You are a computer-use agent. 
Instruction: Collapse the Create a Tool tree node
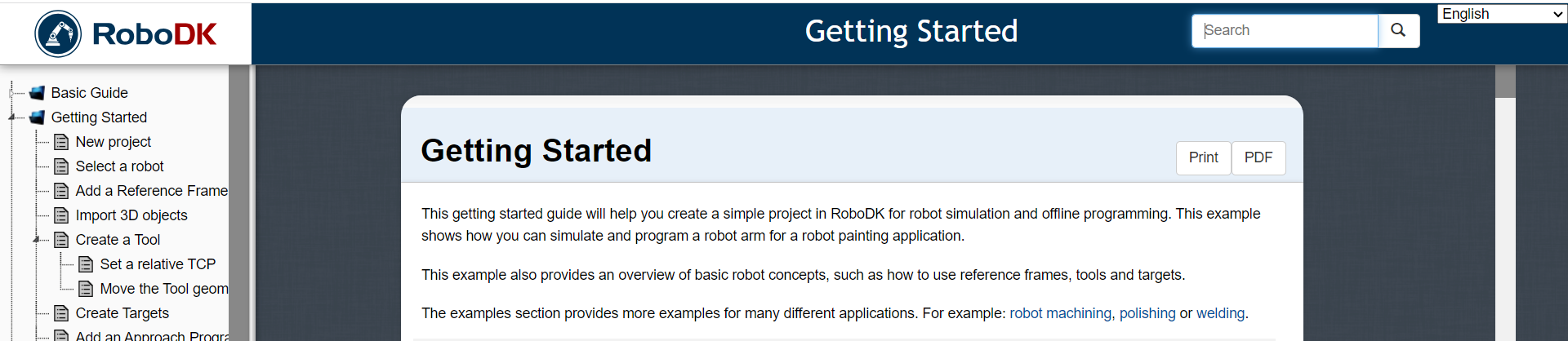coord(36,240)
